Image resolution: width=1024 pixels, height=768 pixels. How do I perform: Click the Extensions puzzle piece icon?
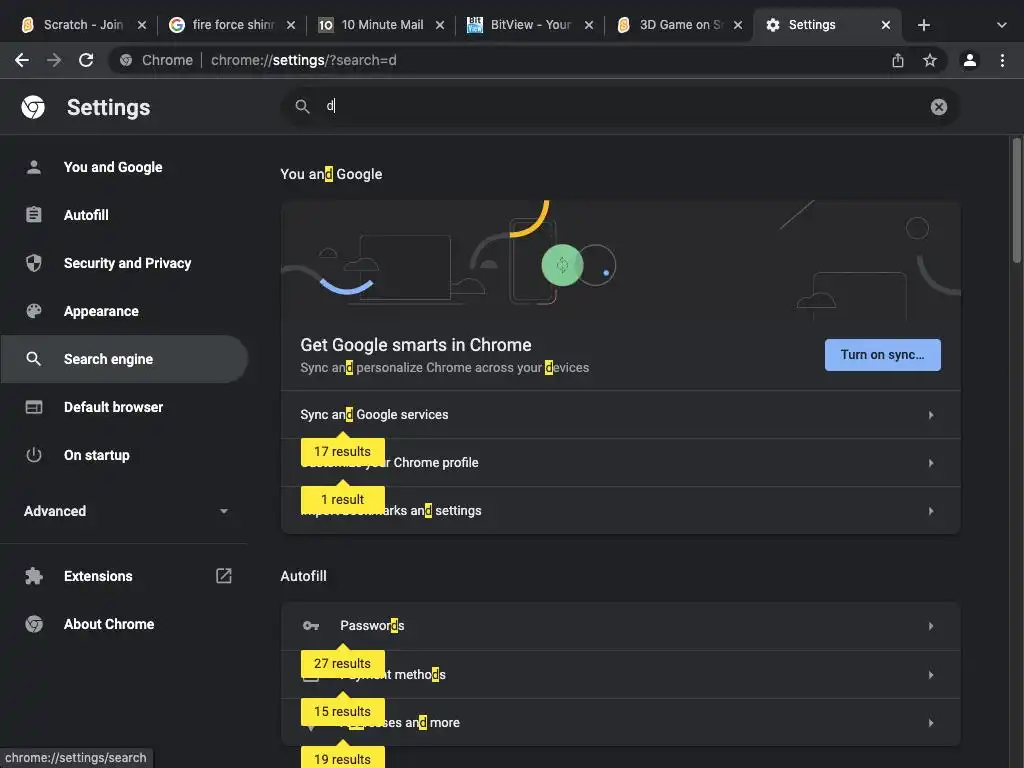point(33,576)
